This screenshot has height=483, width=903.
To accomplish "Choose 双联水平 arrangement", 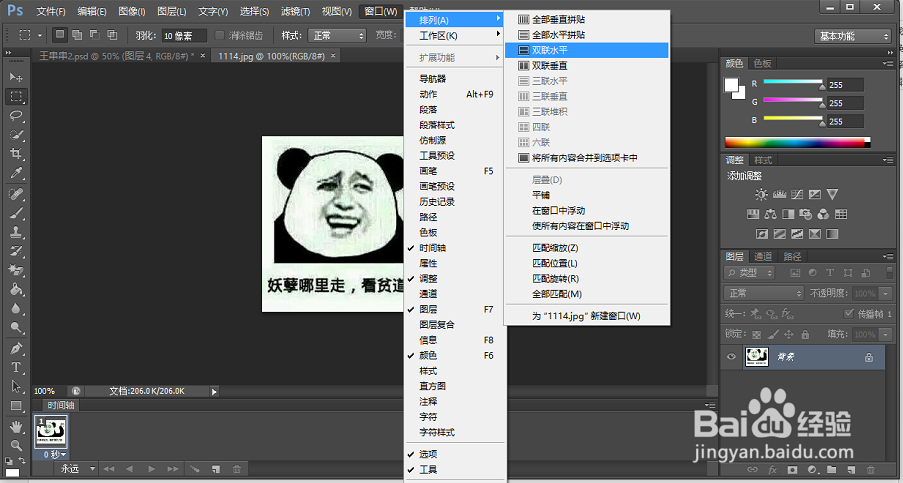I will 586,50.
